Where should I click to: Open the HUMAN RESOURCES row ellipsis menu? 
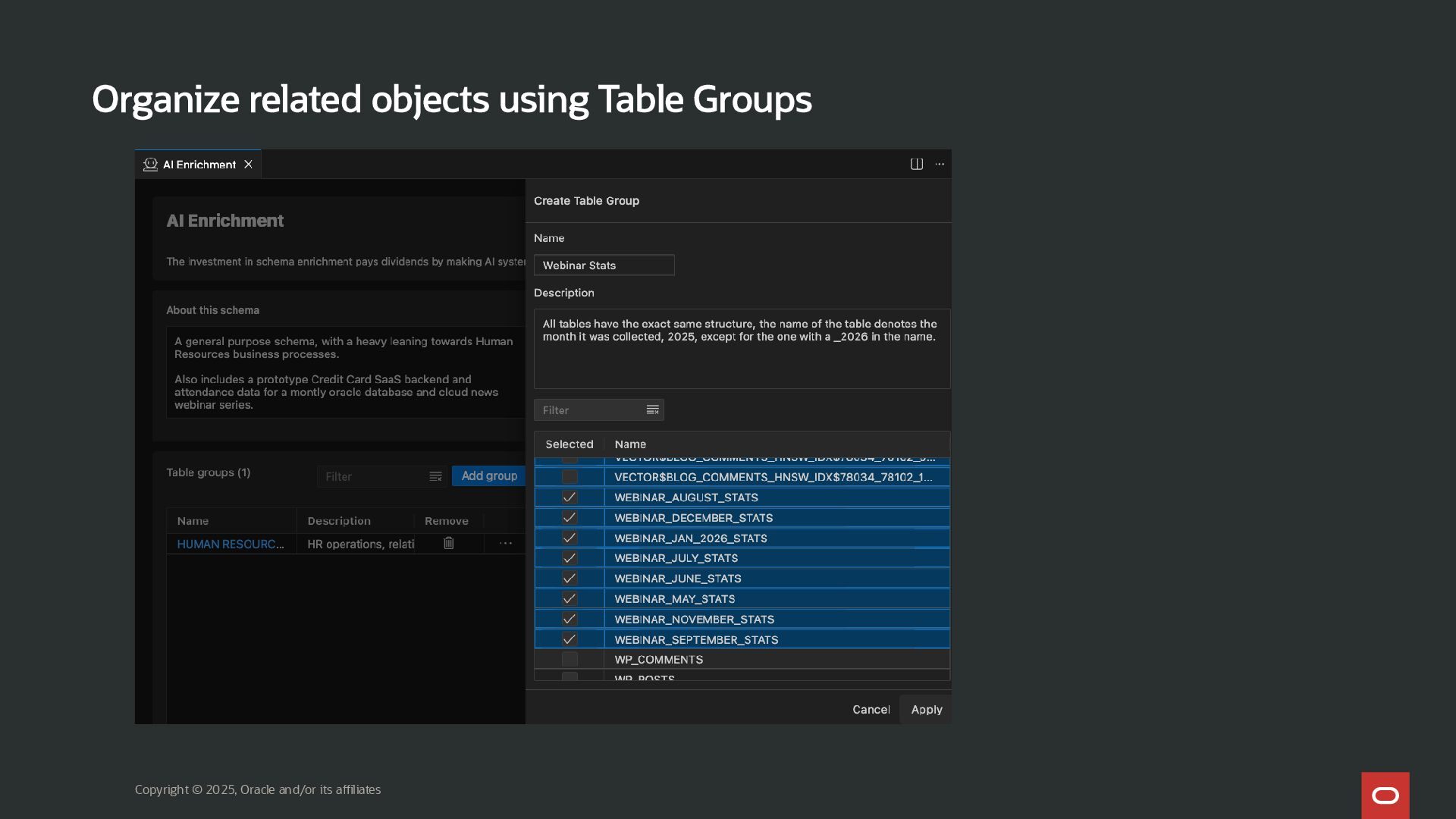pyautogui.click(x=506, y=543)
